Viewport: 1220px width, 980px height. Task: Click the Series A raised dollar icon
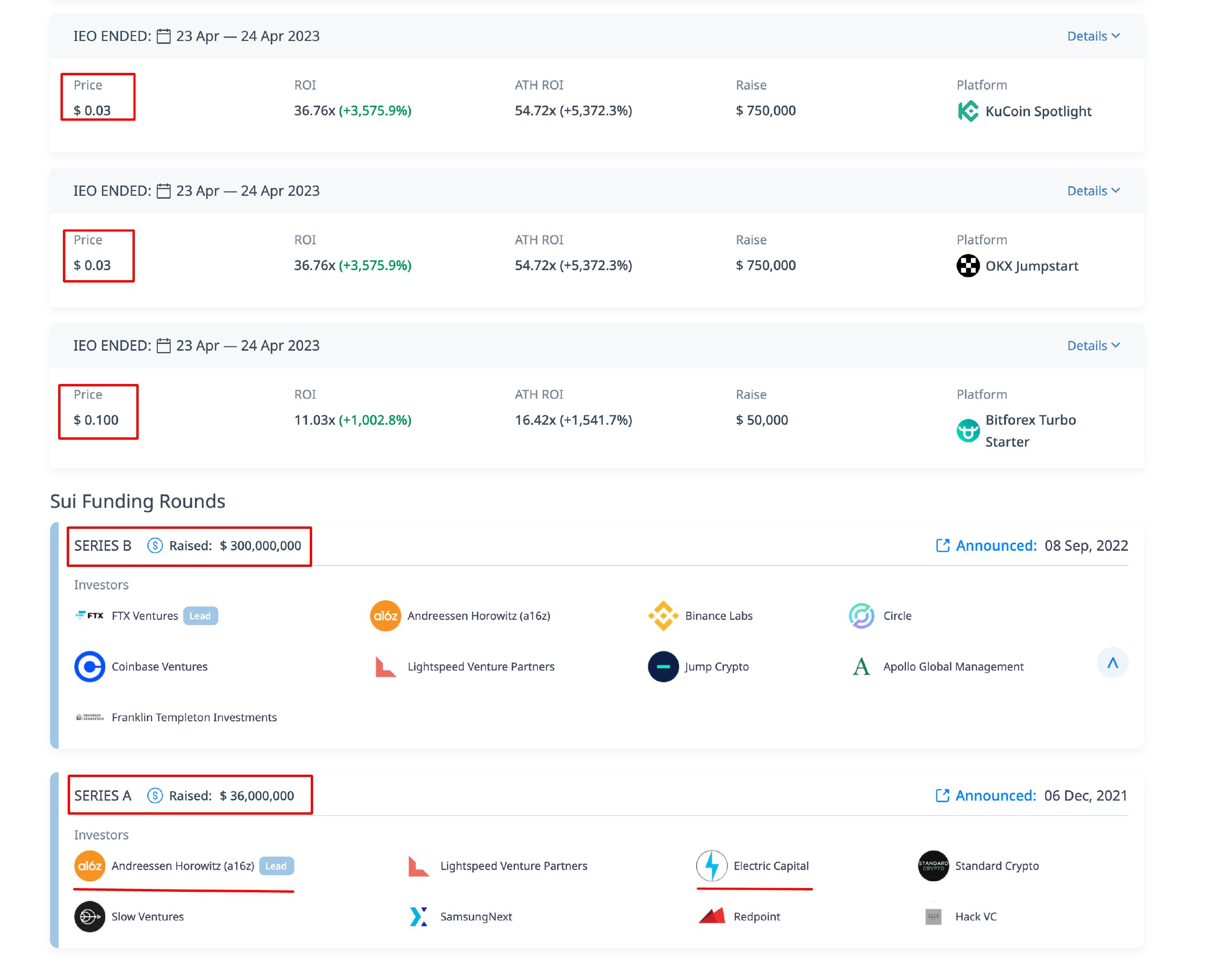coord(154,796)
